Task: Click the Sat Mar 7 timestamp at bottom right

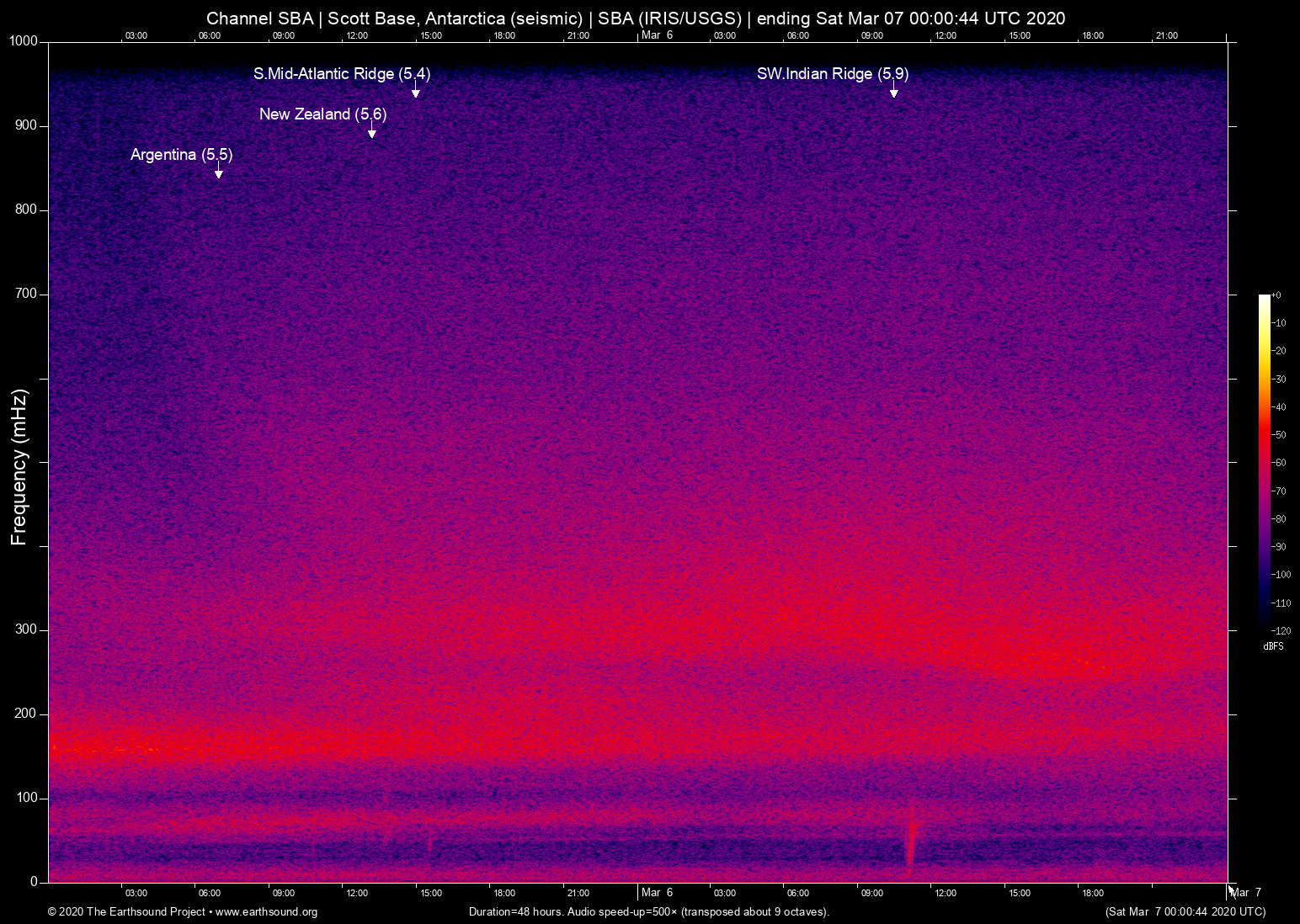Action: tap(1185, 912)
